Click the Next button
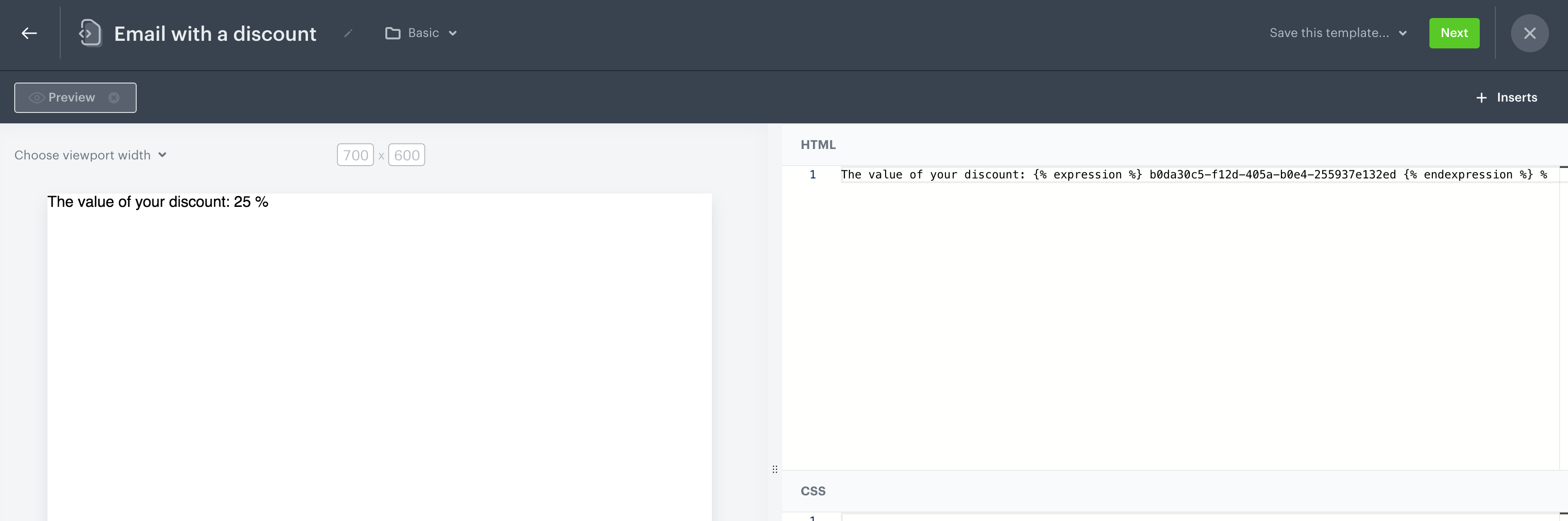The width and height of the screenshot is (1568, 521). coord(1454,33)
